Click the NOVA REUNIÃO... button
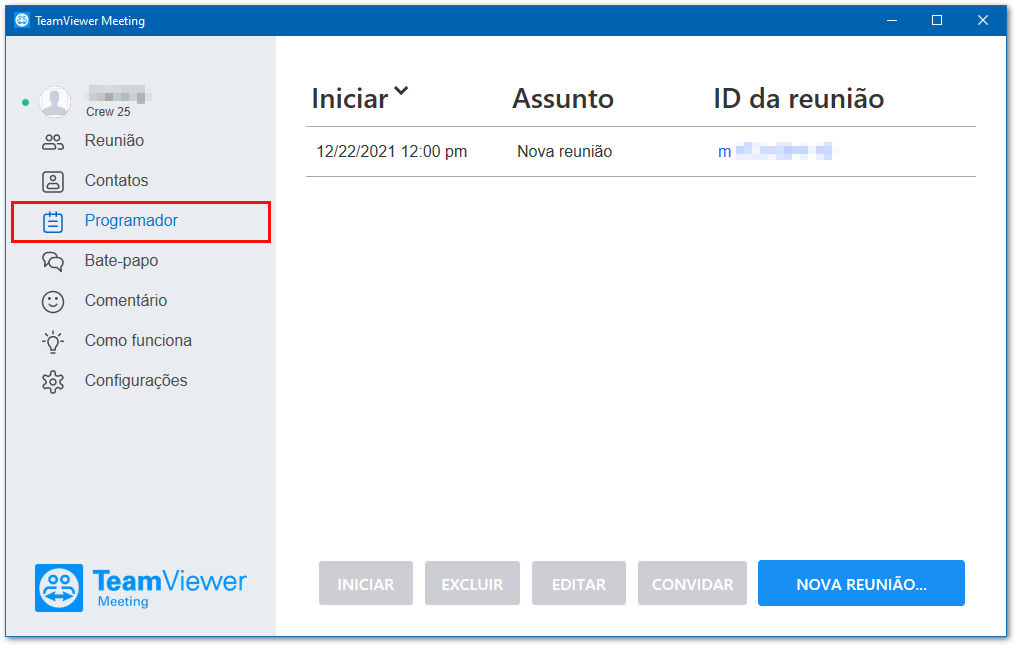Viewport: 1016px width, 646px height. tap(861, 584)
